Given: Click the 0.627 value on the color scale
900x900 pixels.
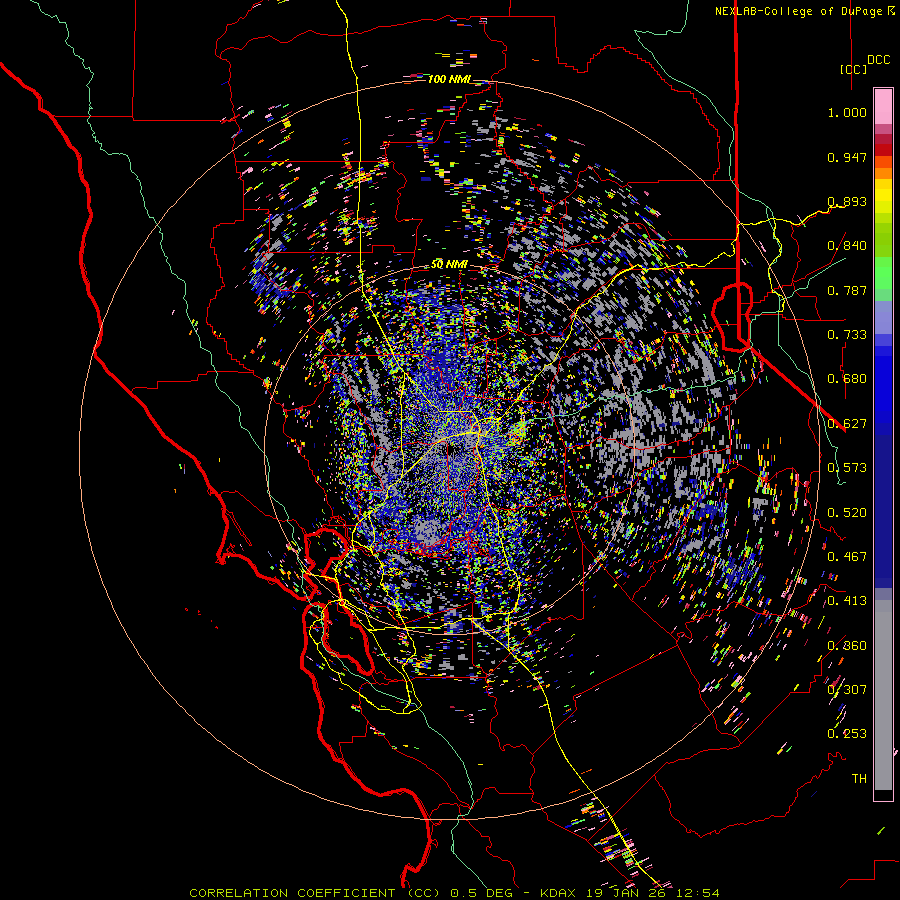Looking at the screenshot, I should [x=847, y=424].
